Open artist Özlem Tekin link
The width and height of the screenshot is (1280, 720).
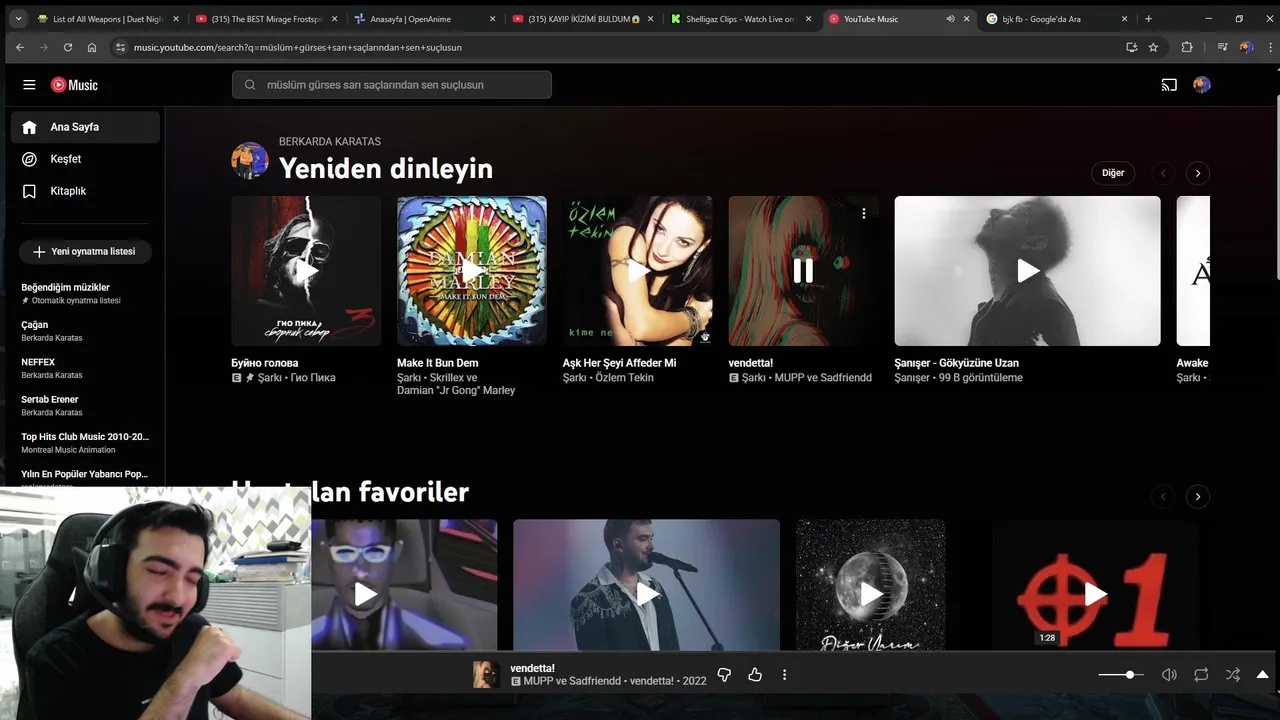[624, 378]
